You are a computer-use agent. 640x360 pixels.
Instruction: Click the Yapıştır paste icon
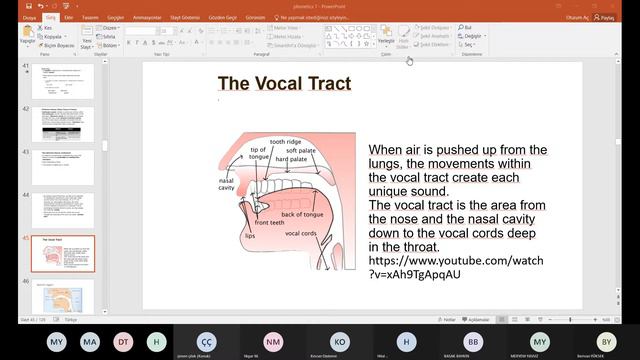click(x=27, y=31)
